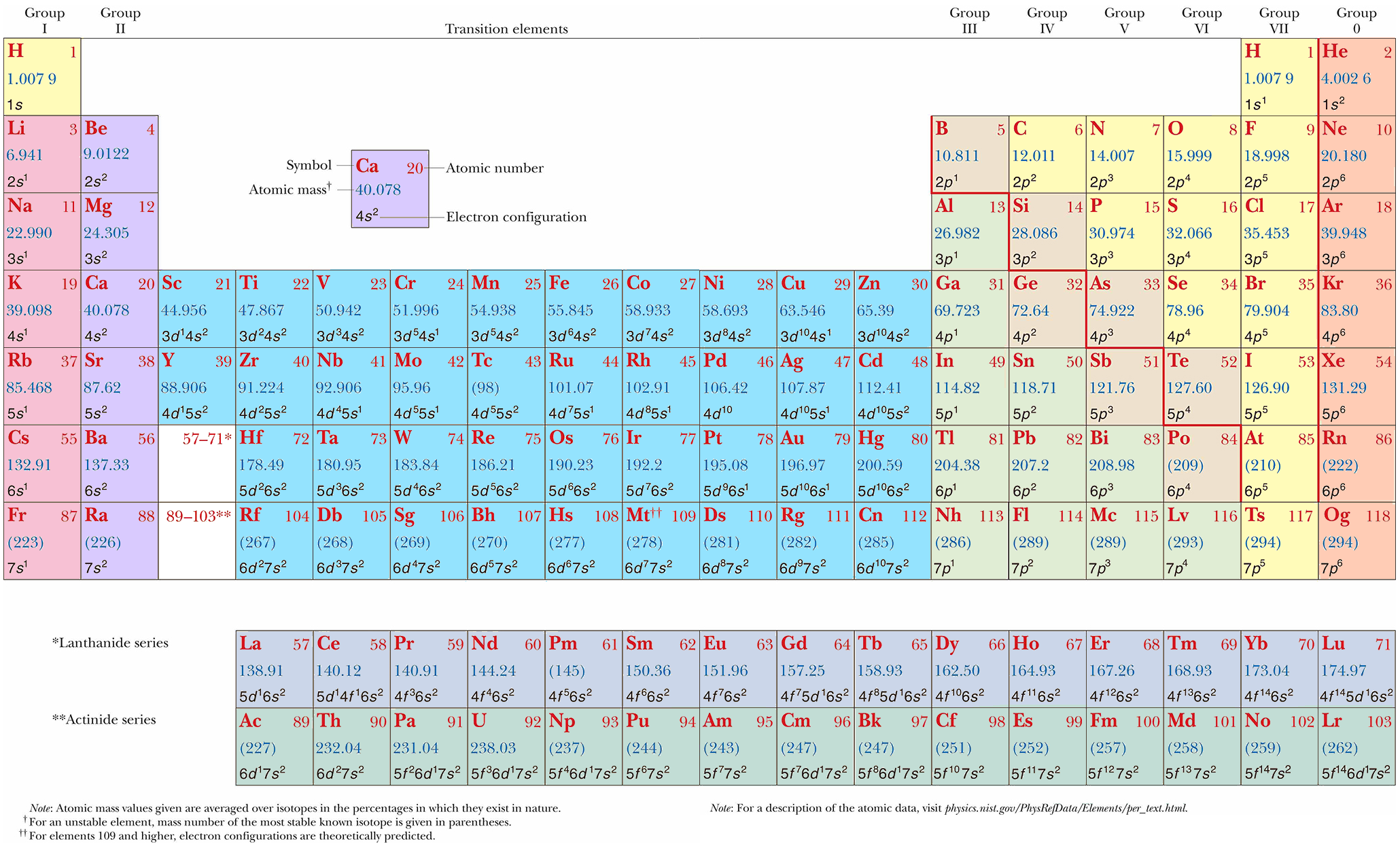Screen dimensions: 1400x848
Task: Select the V vanadium cell
Action: tap(352, 309)
